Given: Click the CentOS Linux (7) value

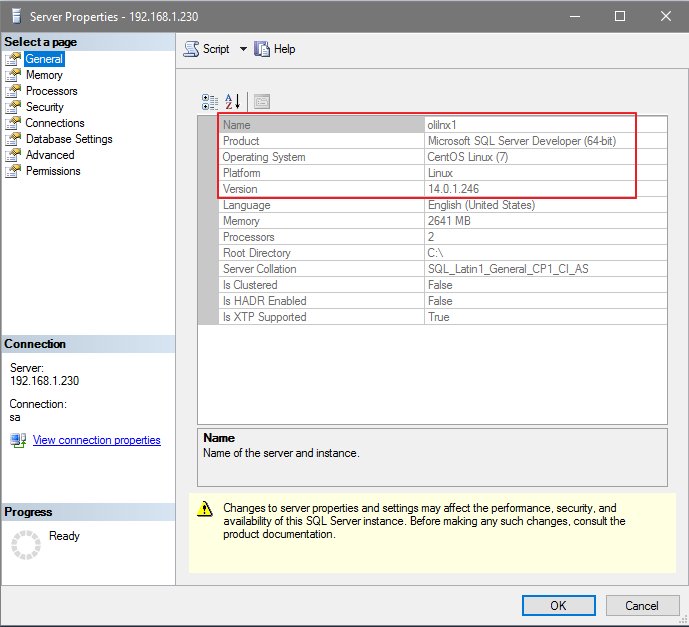Looking at the screenshot, I should (468, 157).
